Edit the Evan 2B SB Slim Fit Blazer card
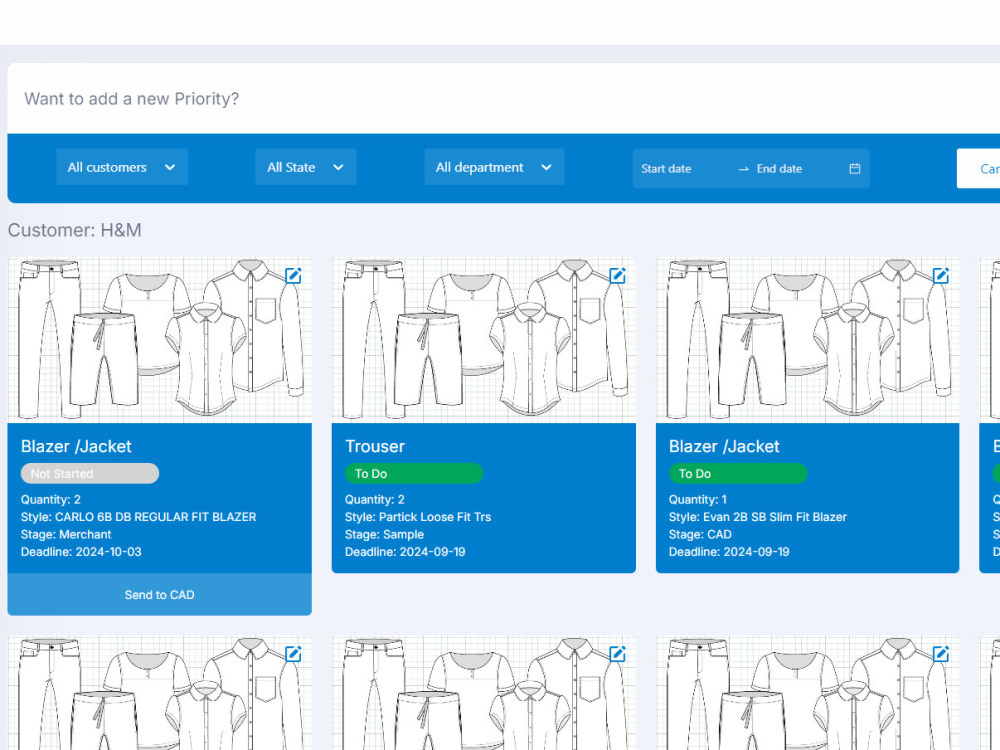The image size is (1000, 750). click(x=941, y=276)
